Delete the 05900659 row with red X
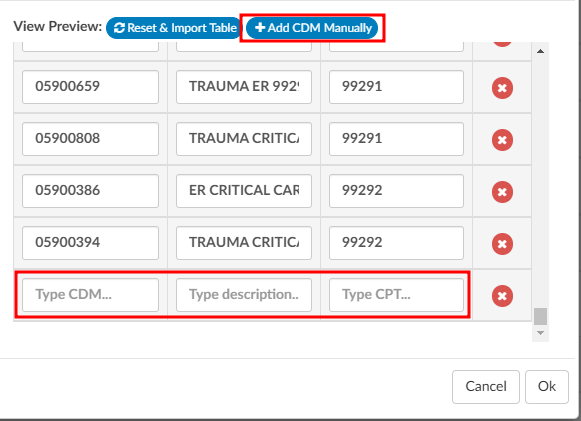Screen dimensions: 581x421 (x=502, y=88)
